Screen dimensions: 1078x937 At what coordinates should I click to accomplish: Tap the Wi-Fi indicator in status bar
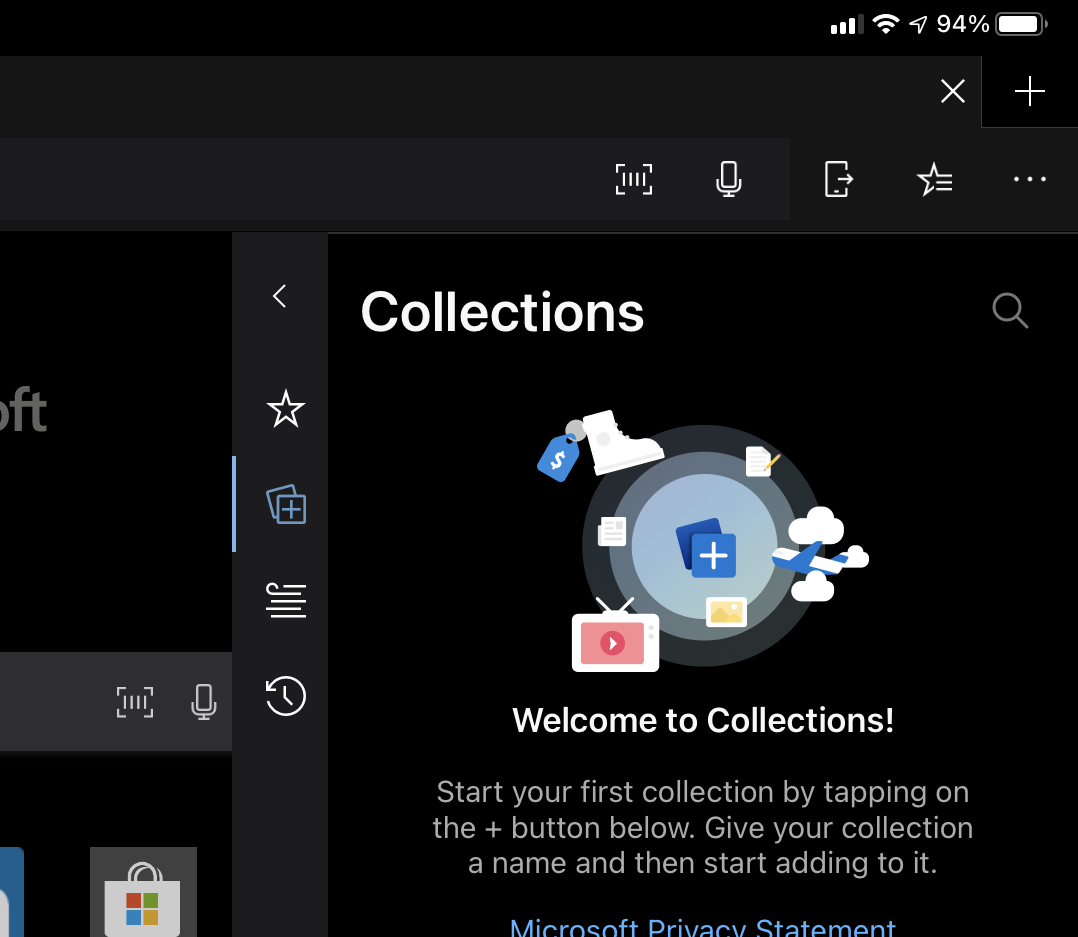tap(886, 25)
